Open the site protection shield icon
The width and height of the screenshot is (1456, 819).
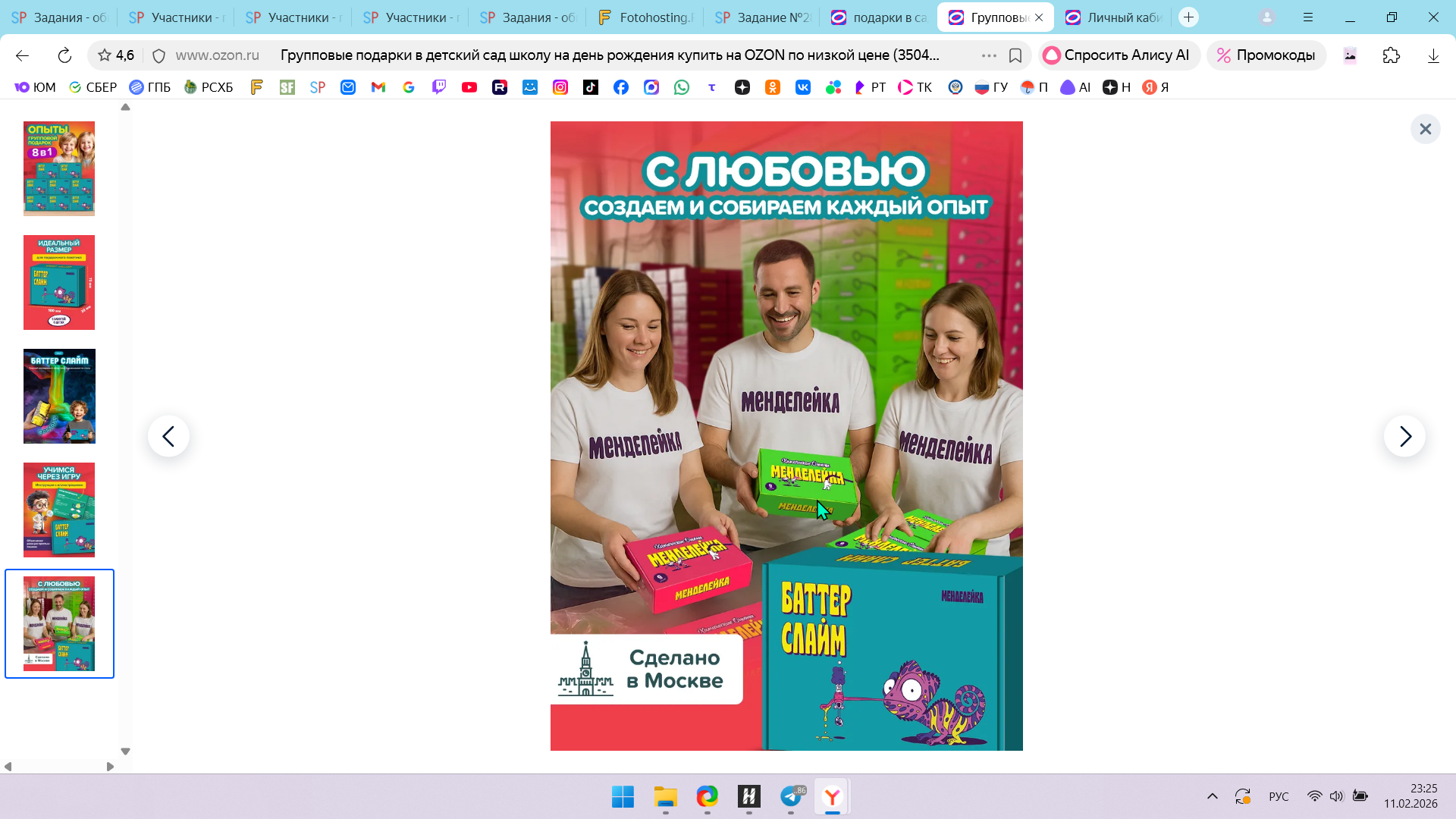[158, 55]
